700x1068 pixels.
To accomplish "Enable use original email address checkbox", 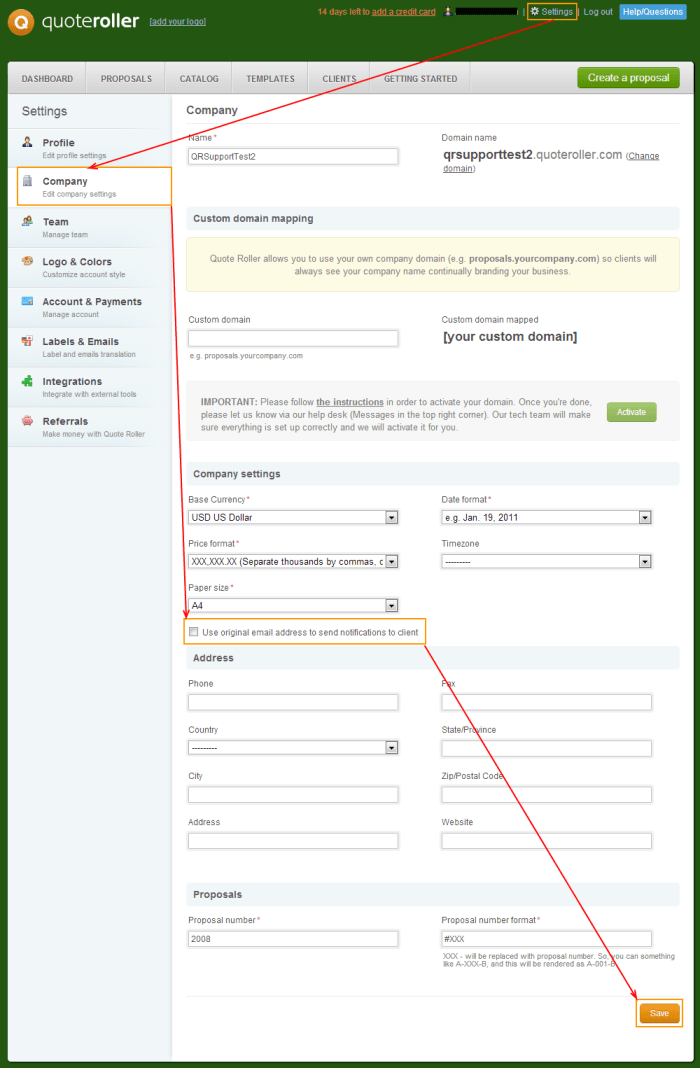I will click(x=193, y=632).
